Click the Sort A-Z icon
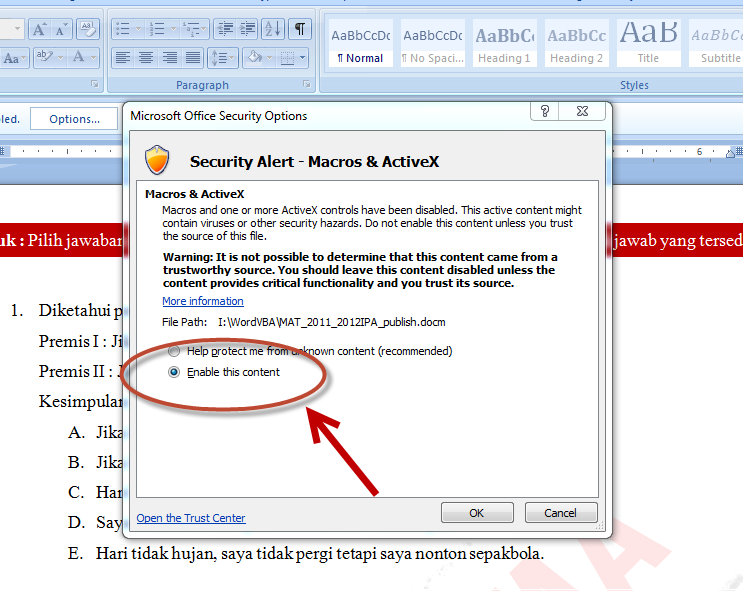Image resolution: width=743 pixels, height=591 pixels. point(272,29)
